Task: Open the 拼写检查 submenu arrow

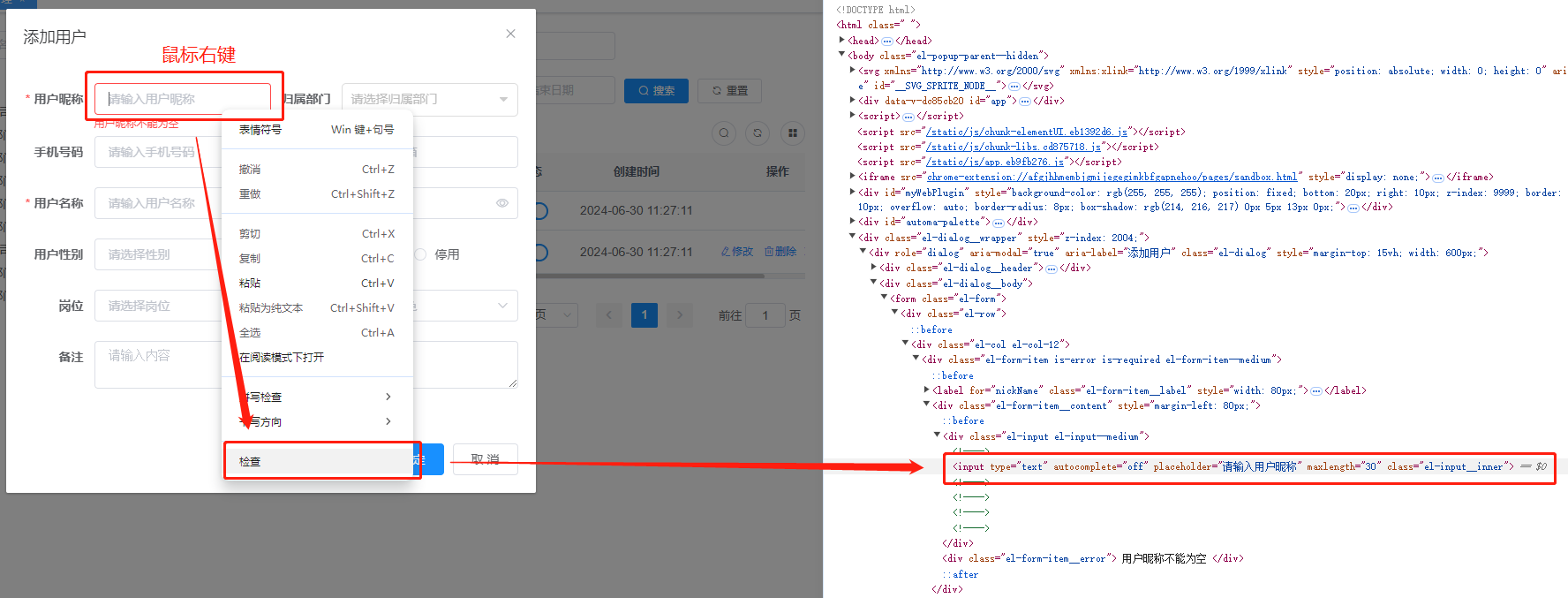Action: pos(388,397)
